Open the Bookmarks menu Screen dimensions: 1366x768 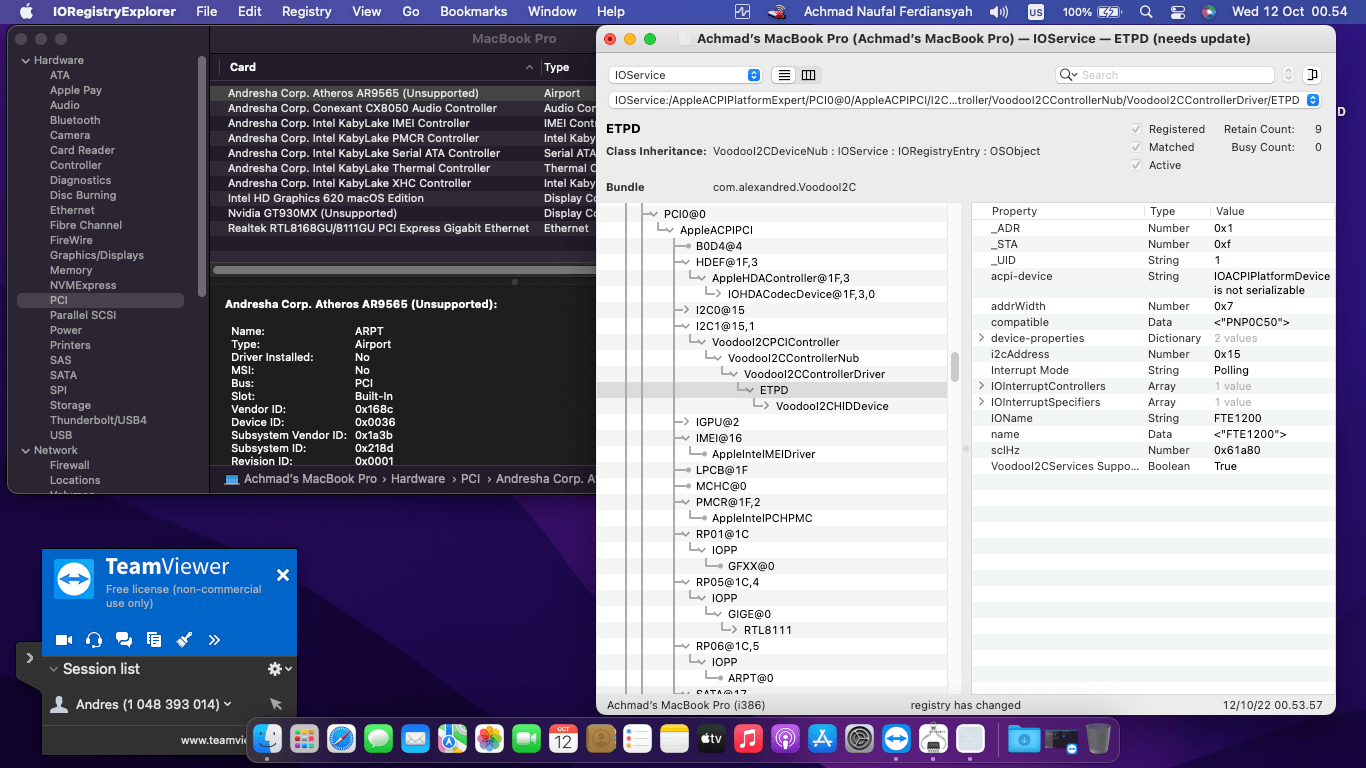coord(473,12)
